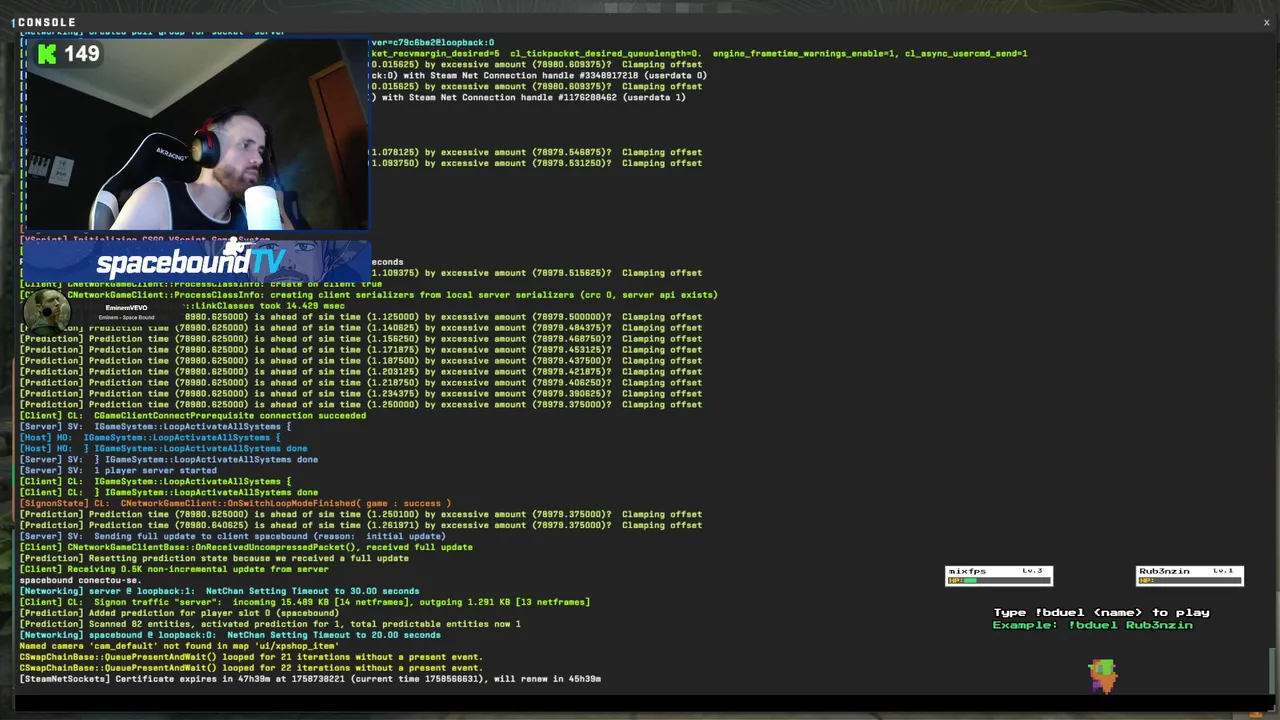Click the mixfps player name label
The height and width of the screenshot is (720, 1280).
pyautogui.click(x=967, y=571)
